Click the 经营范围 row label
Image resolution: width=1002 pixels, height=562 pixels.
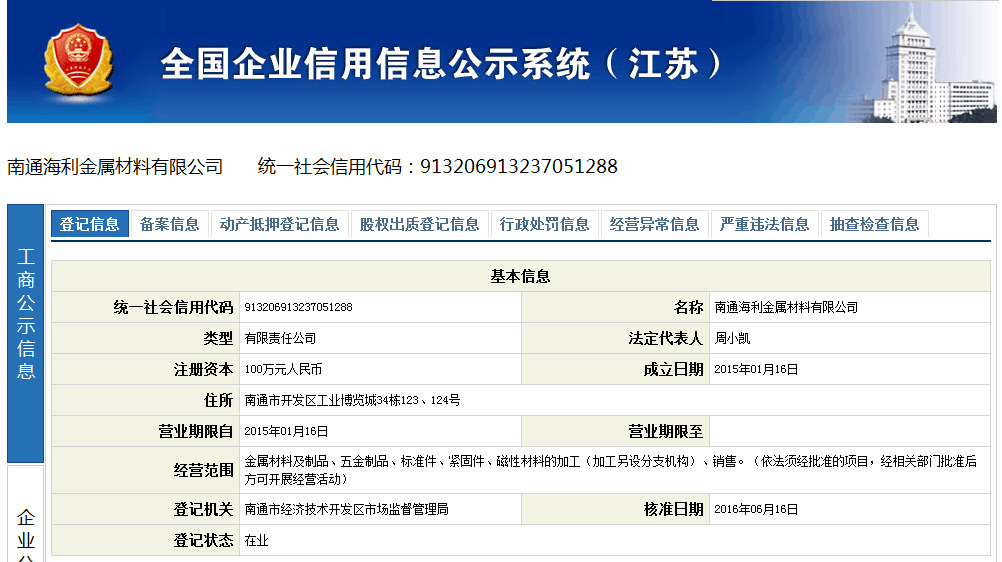[x=203, y=471]
